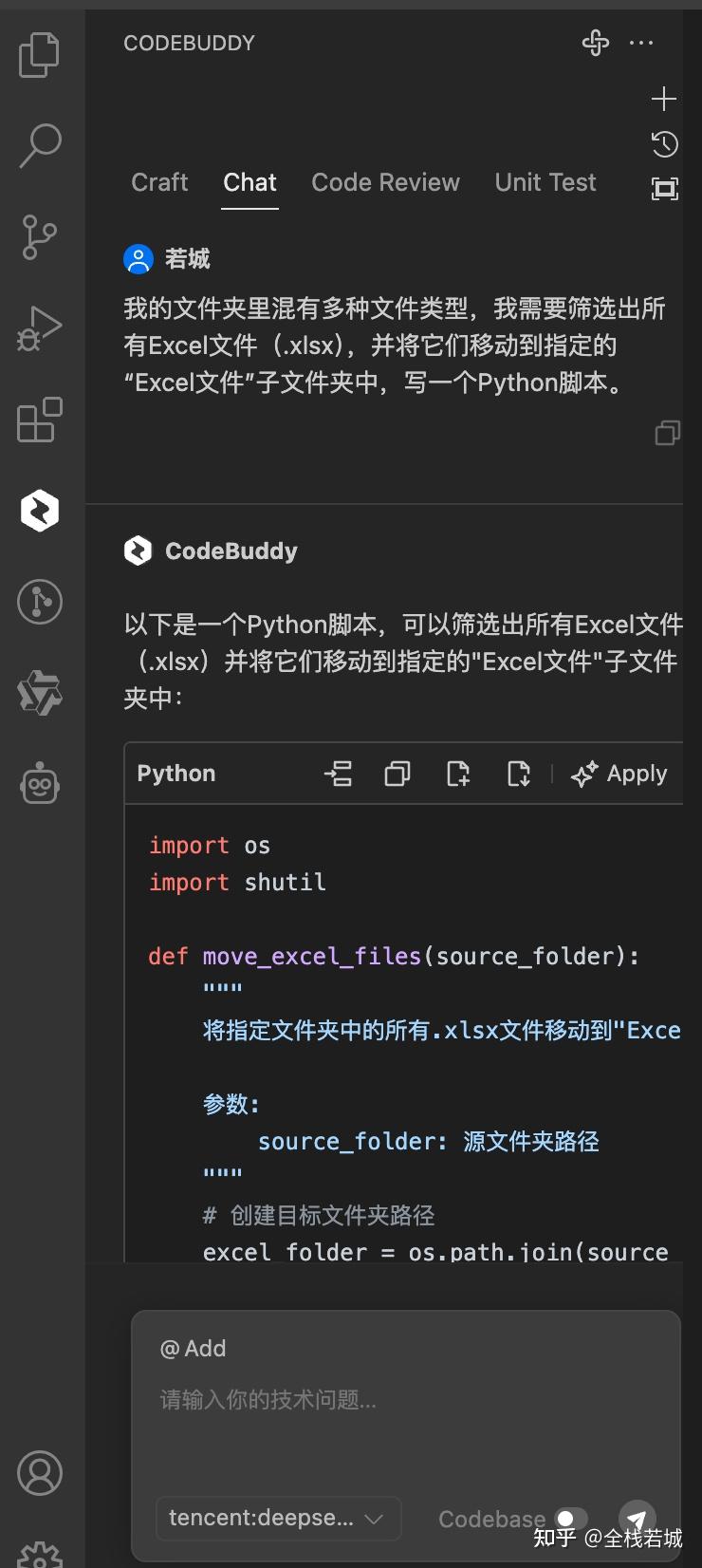Click the Apply button on the code block

619,774
